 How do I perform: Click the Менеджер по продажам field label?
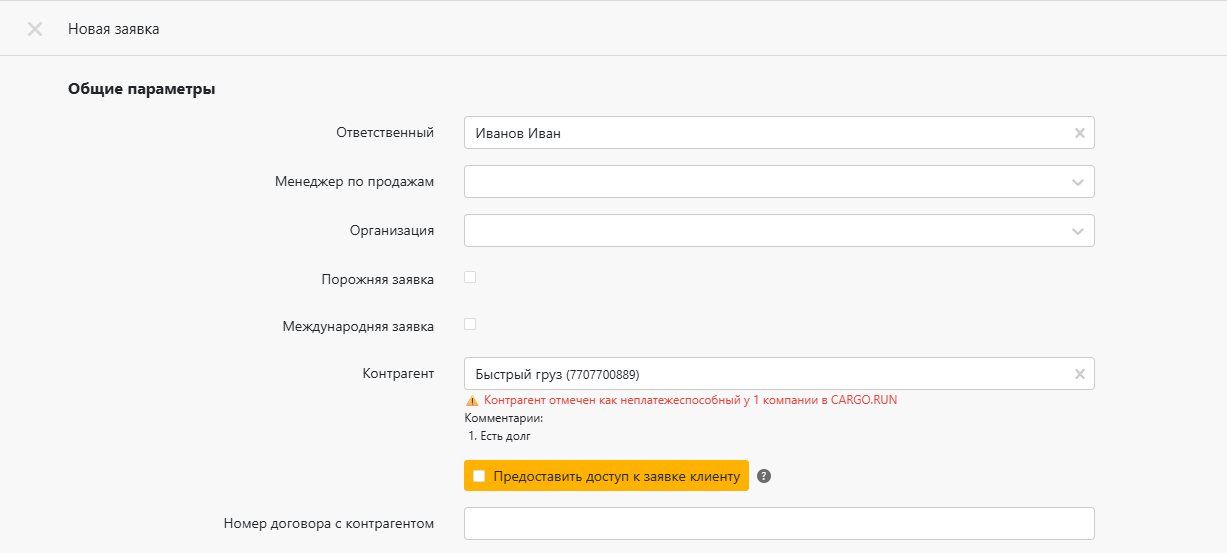pyautogui.click(x=354, y=181)
